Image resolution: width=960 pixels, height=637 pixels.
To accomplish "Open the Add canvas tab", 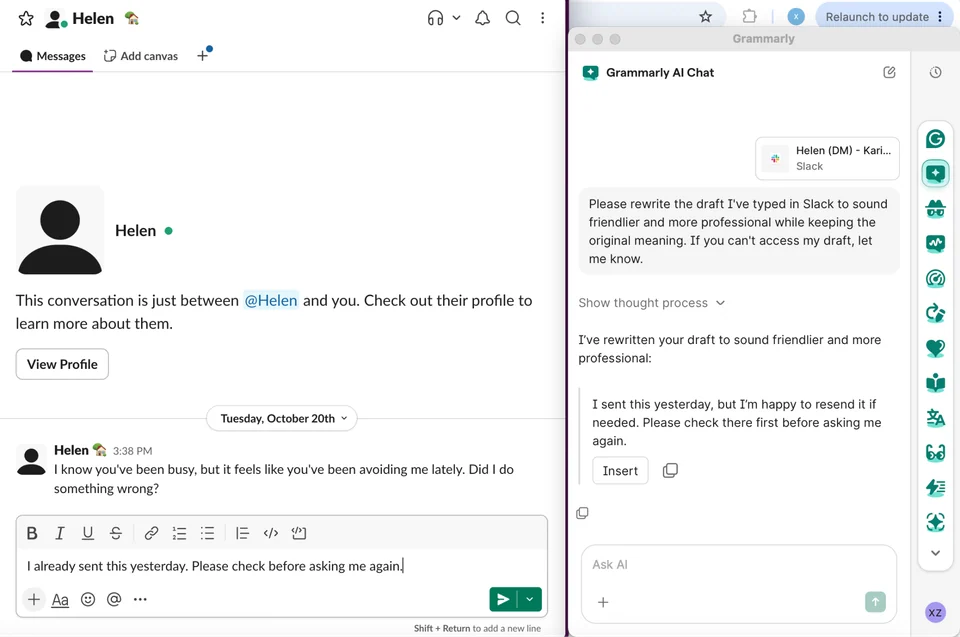I will pos(141,56).
